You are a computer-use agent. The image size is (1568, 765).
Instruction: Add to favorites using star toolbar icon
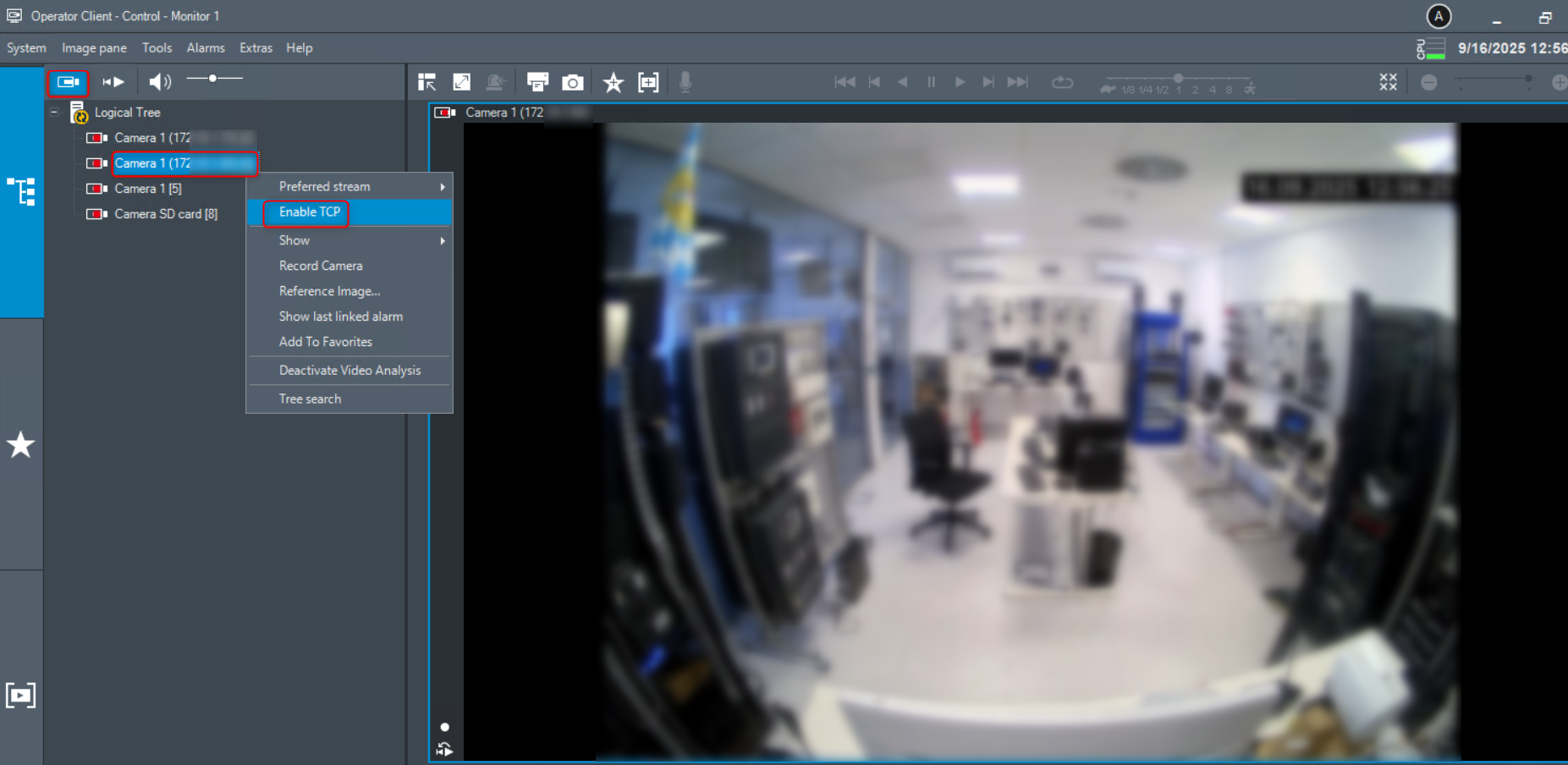613,82
